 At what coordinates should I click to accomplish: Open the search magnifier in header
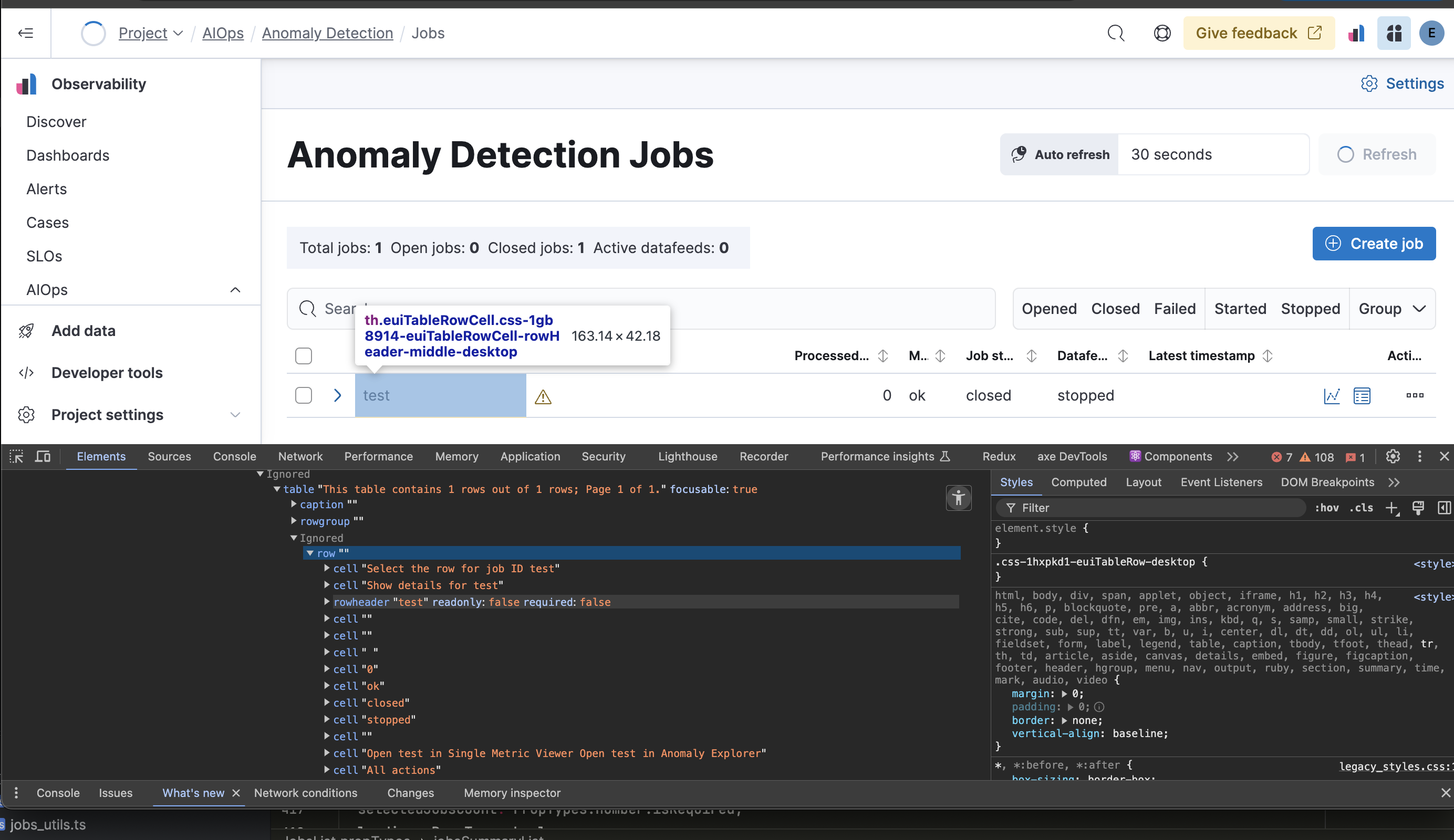point(1116,33)
